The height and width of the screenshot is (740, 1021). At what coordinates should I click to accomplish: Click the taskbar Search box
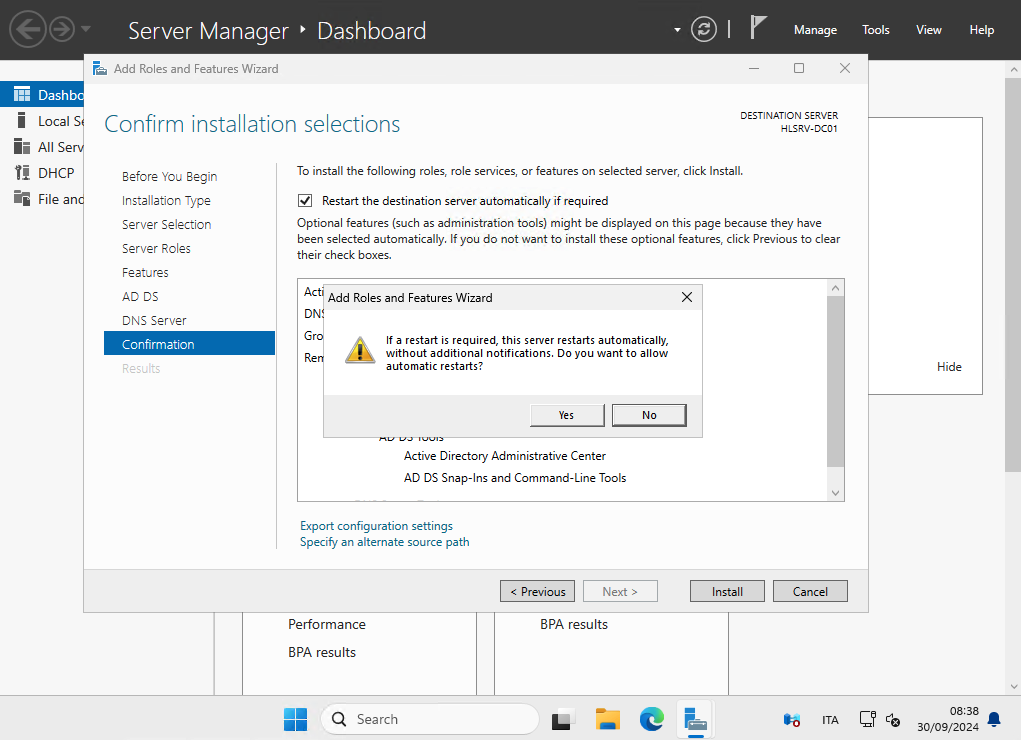[430, 719]
